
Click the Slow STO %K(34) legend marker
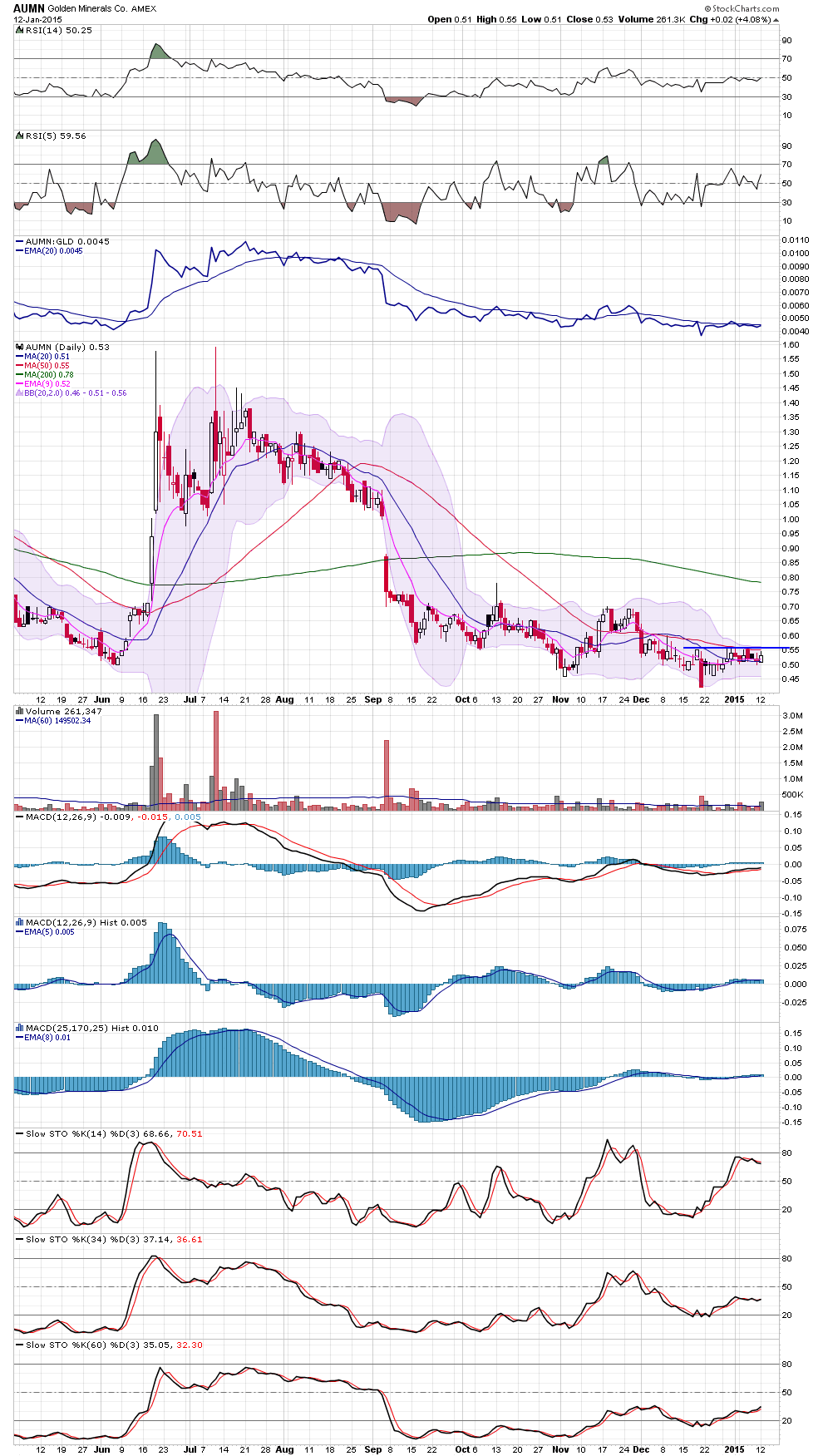pyautogui.click(x=19, y=1239)
